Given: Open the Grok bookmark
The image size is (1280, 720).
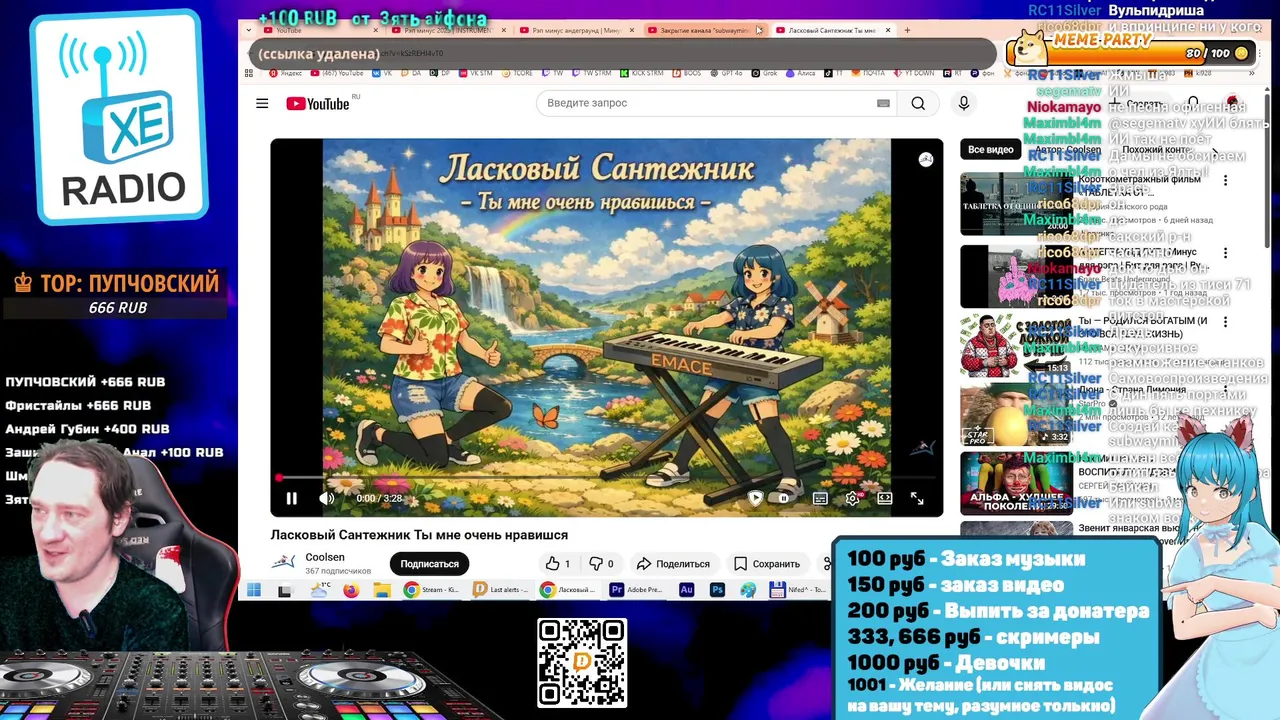Looking at the screenshot, I should [765, 73].
